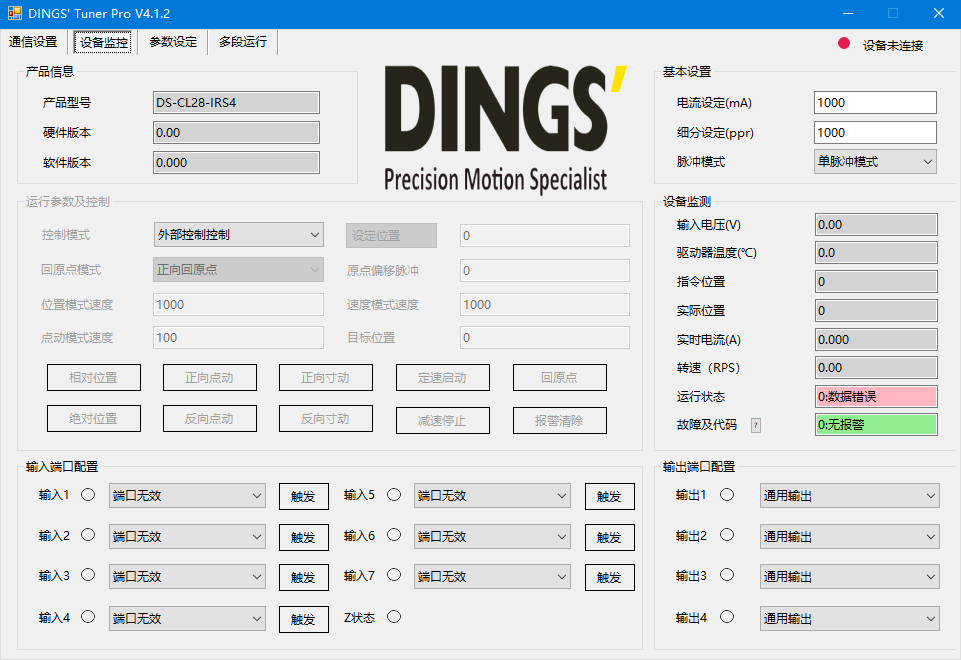Open the 回原点模式 dropdown
Screen dimensions: 961x660
point(238,270)
